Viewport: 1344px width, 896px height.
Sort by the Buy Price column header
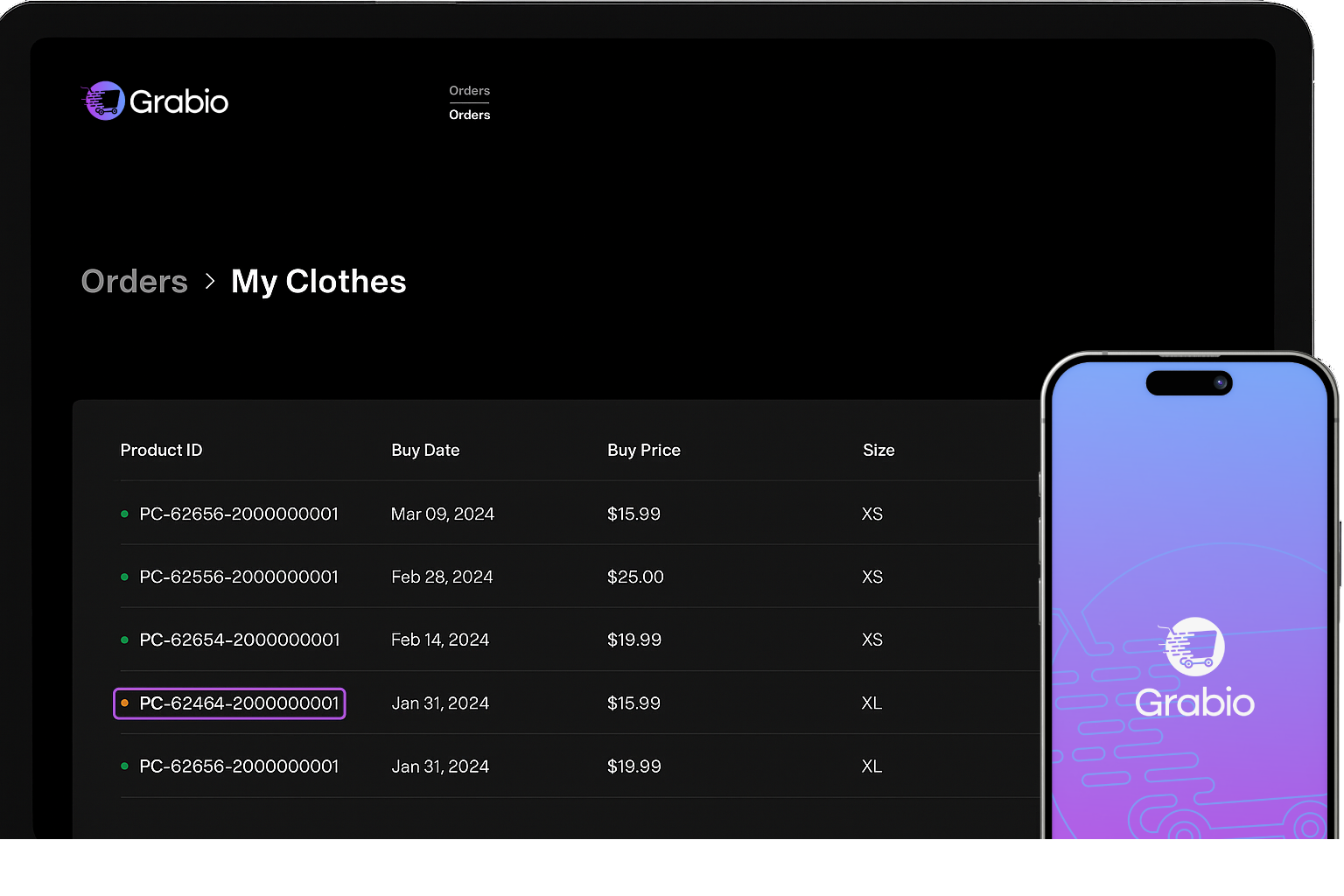pos(643,450)
